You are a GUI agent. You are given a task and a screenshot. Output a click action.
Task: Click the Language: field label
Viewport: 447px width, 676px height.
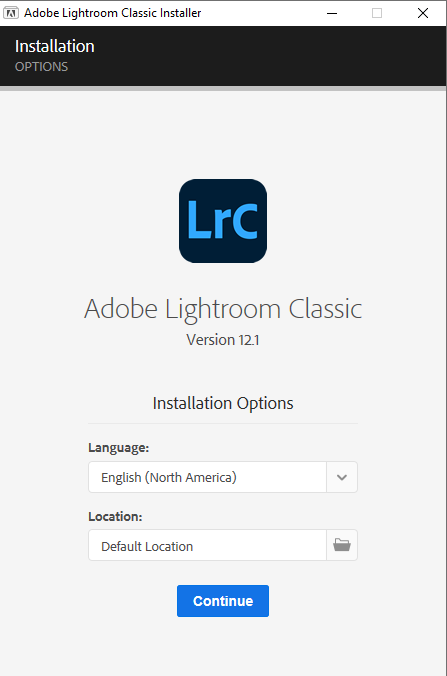119,448
